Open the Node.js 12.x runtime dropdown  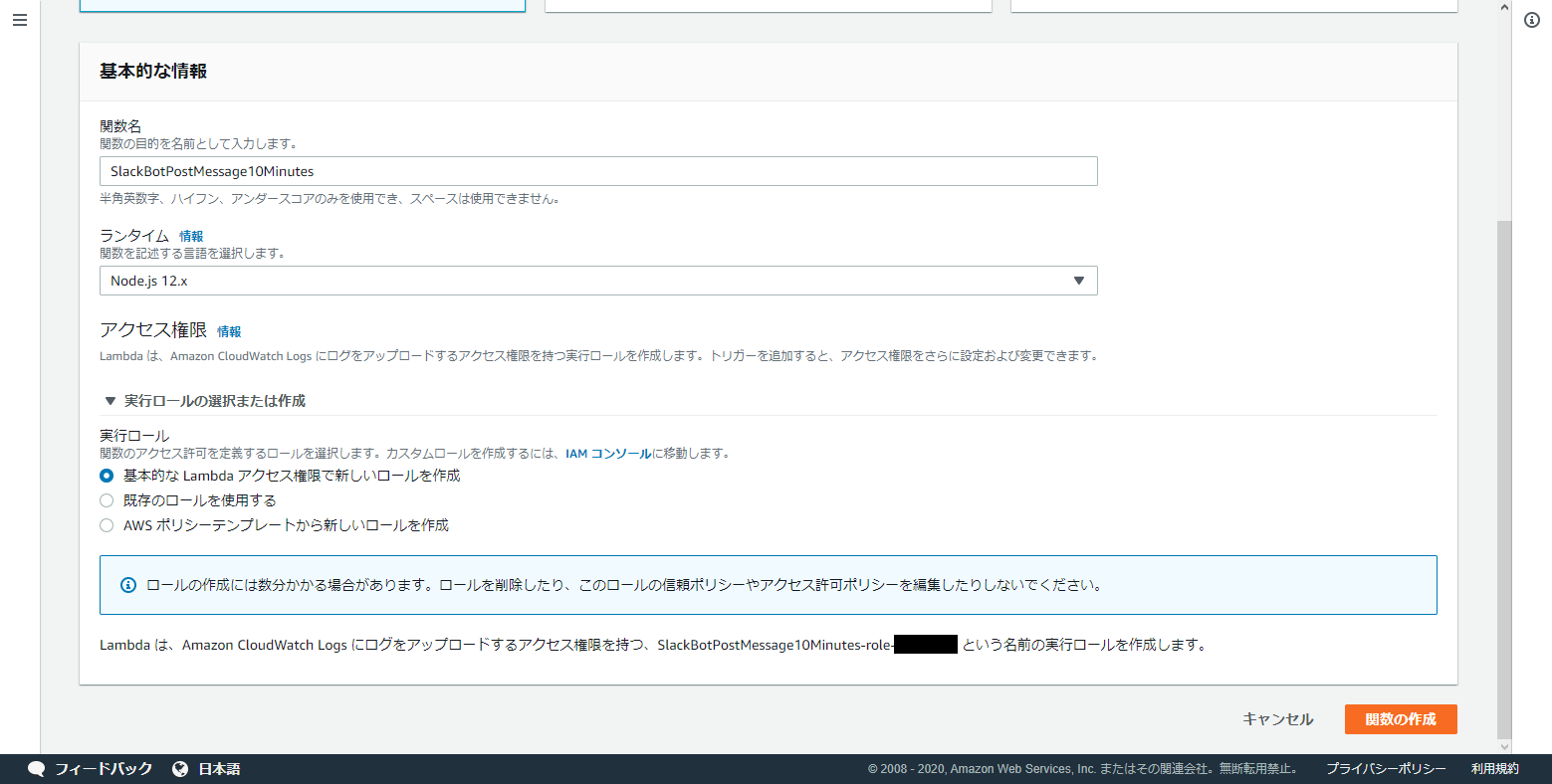[598, 281]
